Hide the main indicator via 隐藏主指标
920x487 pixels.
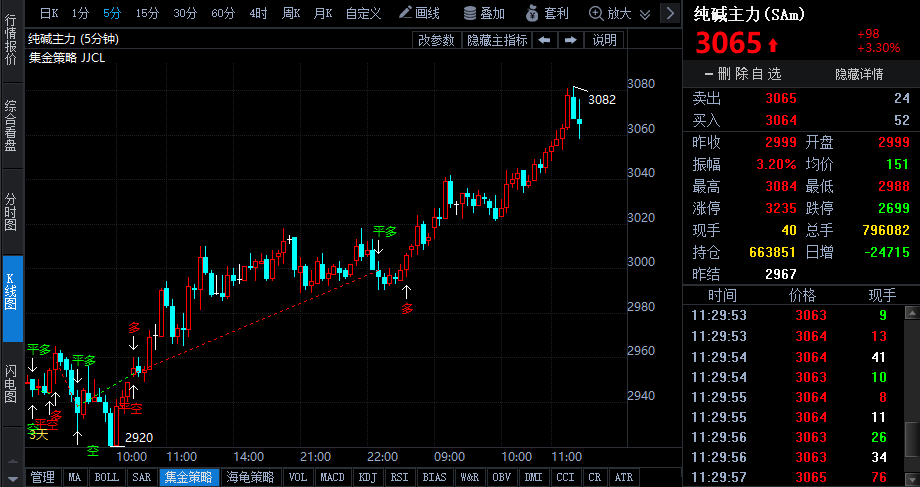(497, 40)
